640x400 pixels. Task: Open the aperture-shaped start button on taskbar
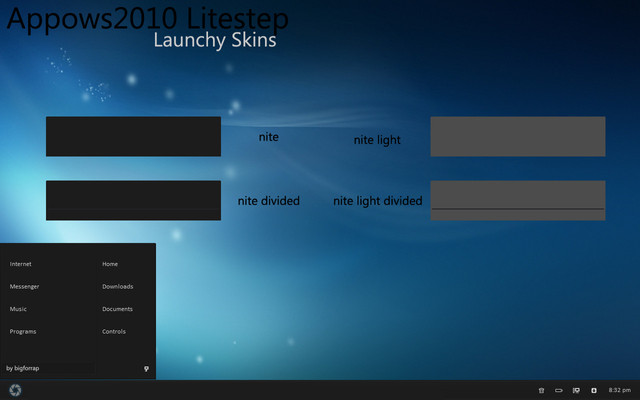click(x=15, y=390)
